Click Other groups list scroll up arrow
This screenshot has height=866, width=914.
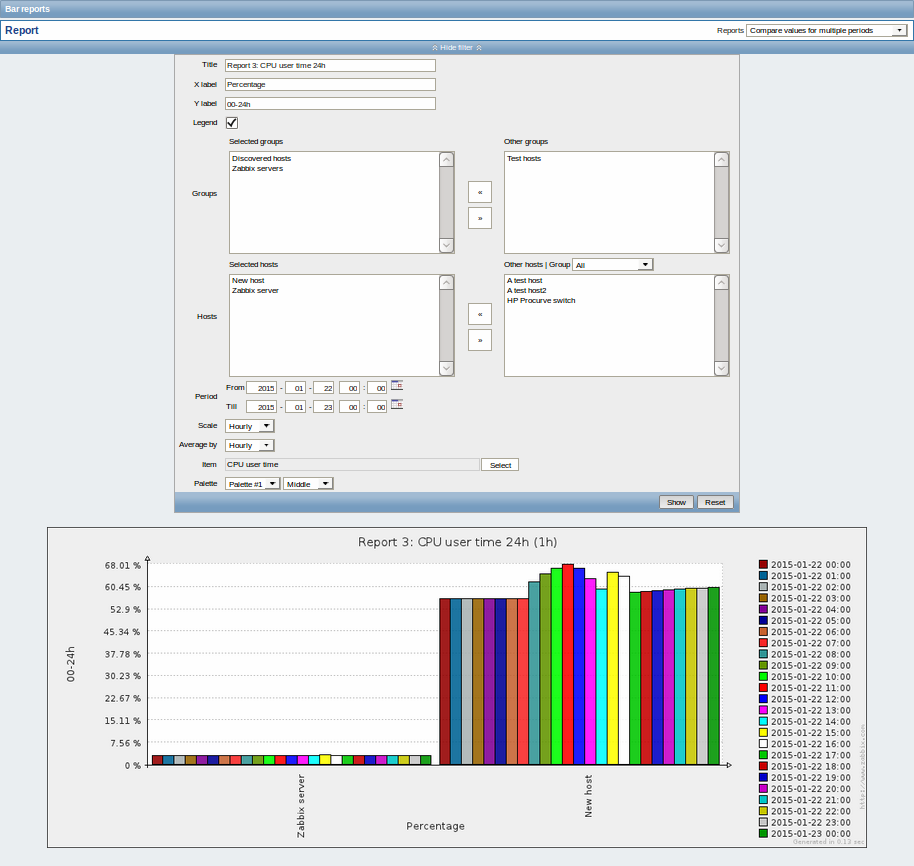722,159
